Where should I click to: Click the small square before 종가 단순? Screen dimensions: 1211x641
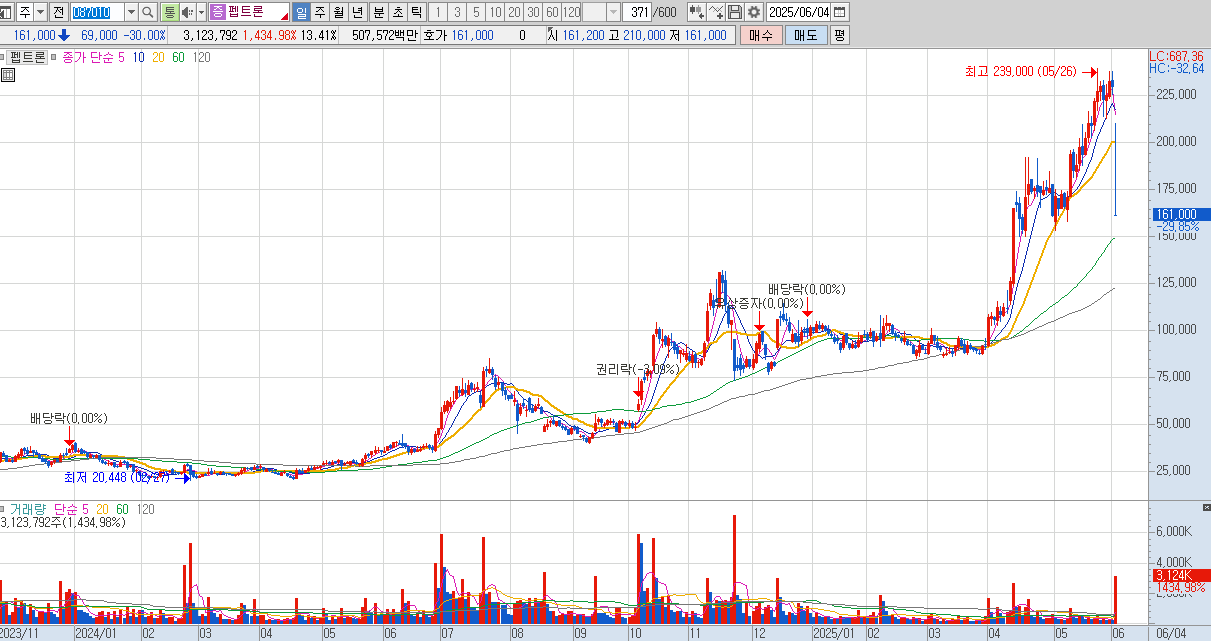tap(54, 57)
